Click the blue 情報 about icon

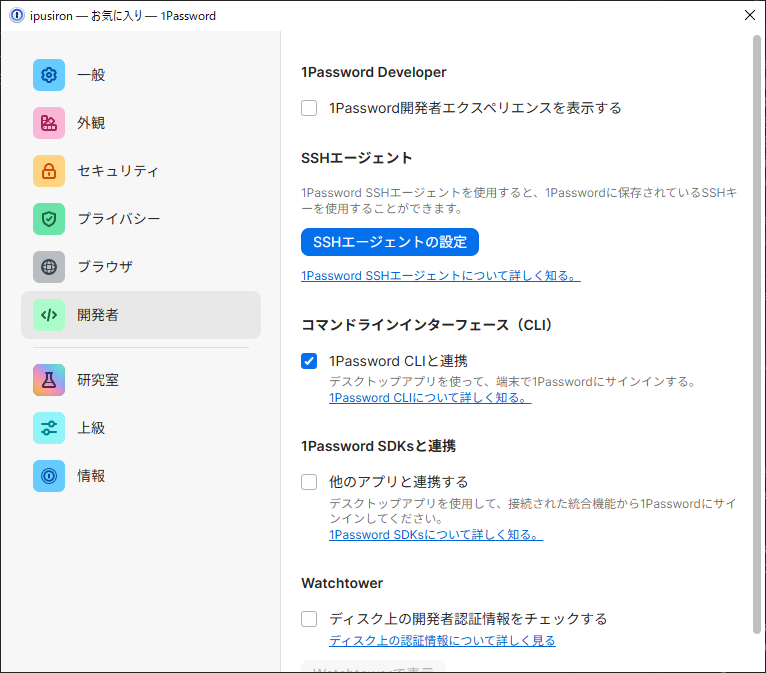[49, 476]
